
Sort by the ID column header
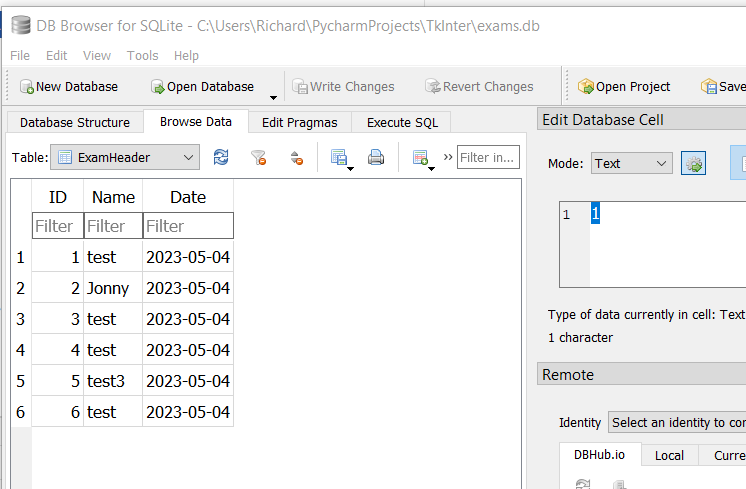coord(58,196)
